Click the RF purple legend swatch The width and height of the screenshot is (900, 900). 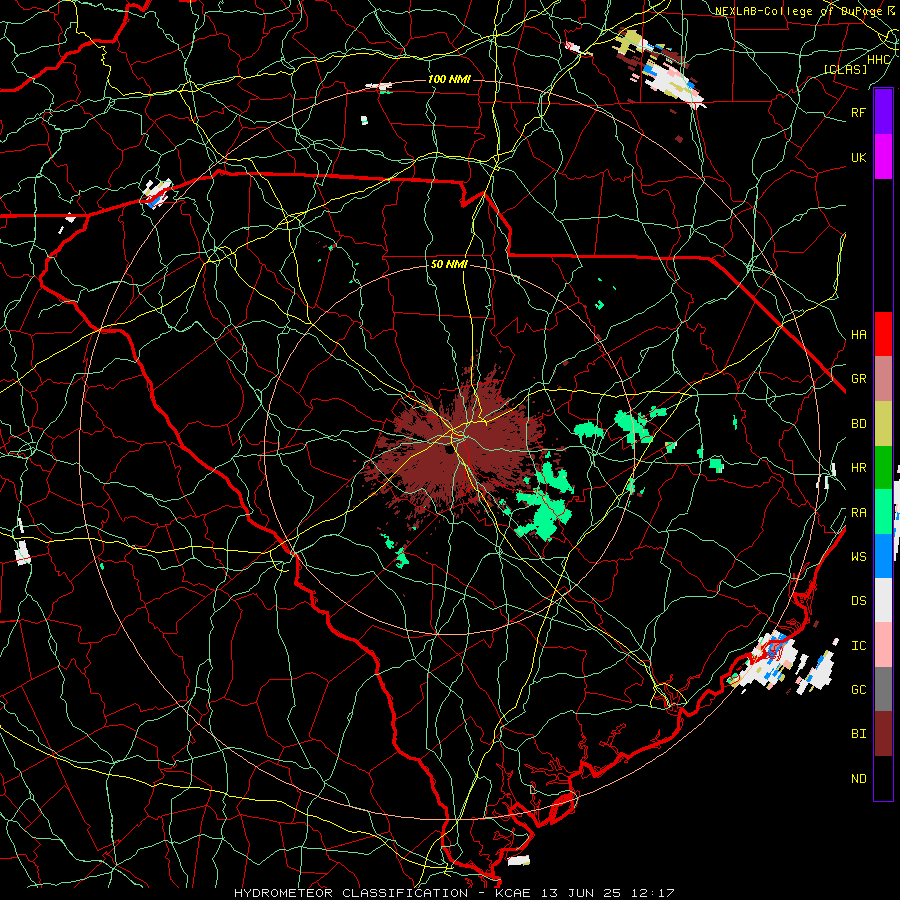883,111
